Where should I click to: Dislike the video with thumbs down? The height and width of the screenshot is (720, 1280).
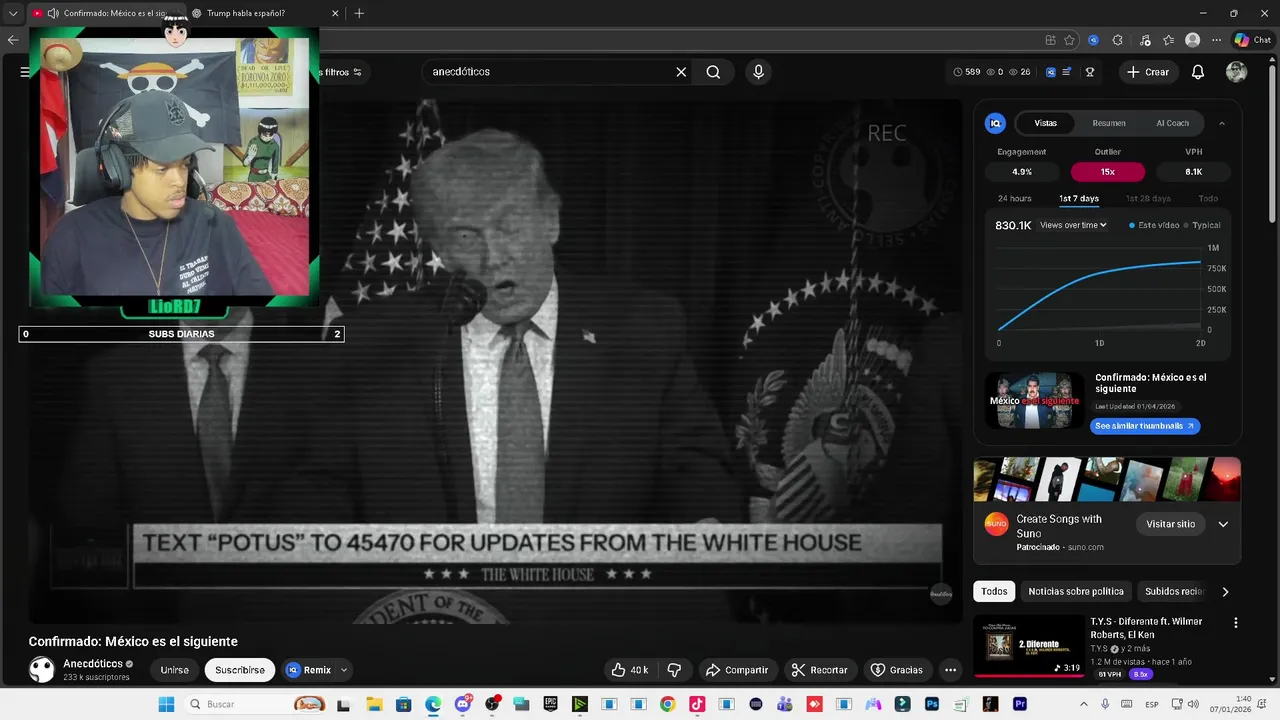click(x=674, y=670)
